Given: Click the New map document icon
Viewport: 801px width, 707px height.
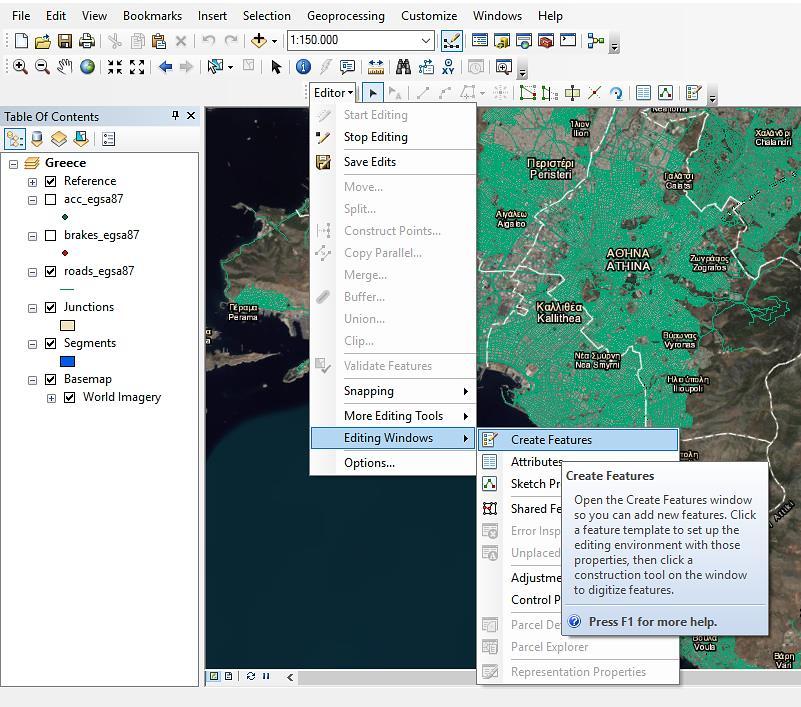Looking at the screenshot, I should tap(21, 40).
